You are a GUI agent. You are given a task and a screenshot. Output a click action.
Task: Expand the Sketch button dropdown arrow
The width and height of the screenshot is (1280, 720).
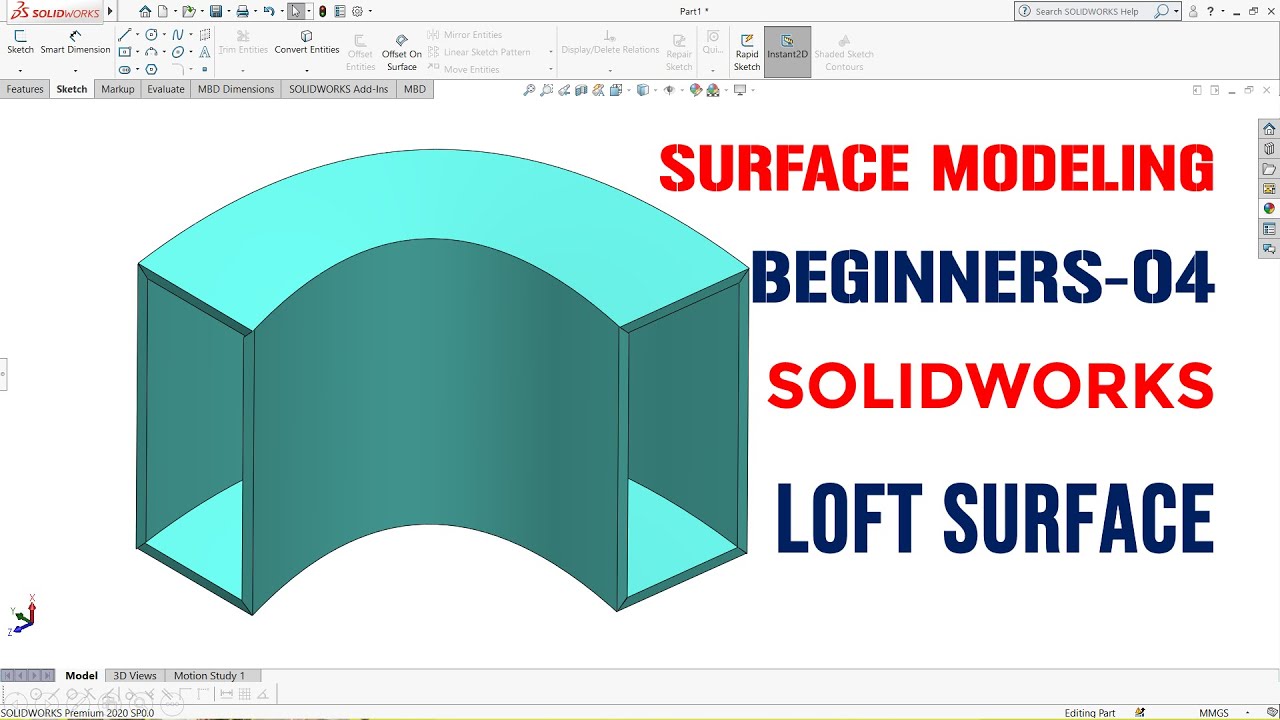click(x=20, y=71)
